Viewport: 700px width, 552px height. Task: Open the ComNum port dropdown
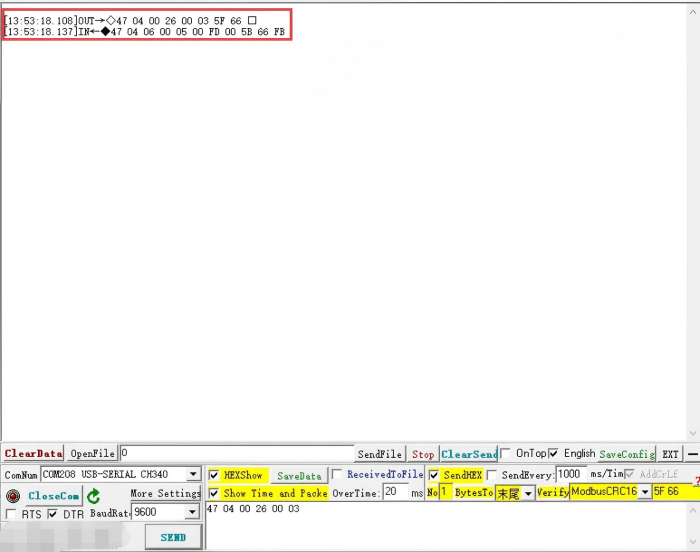pos(193,475)
